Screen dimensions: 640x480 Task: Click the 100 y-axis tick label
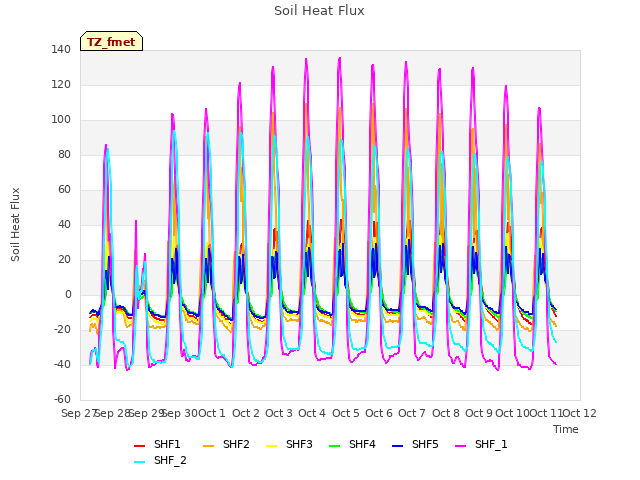click(x=61, y=120)
